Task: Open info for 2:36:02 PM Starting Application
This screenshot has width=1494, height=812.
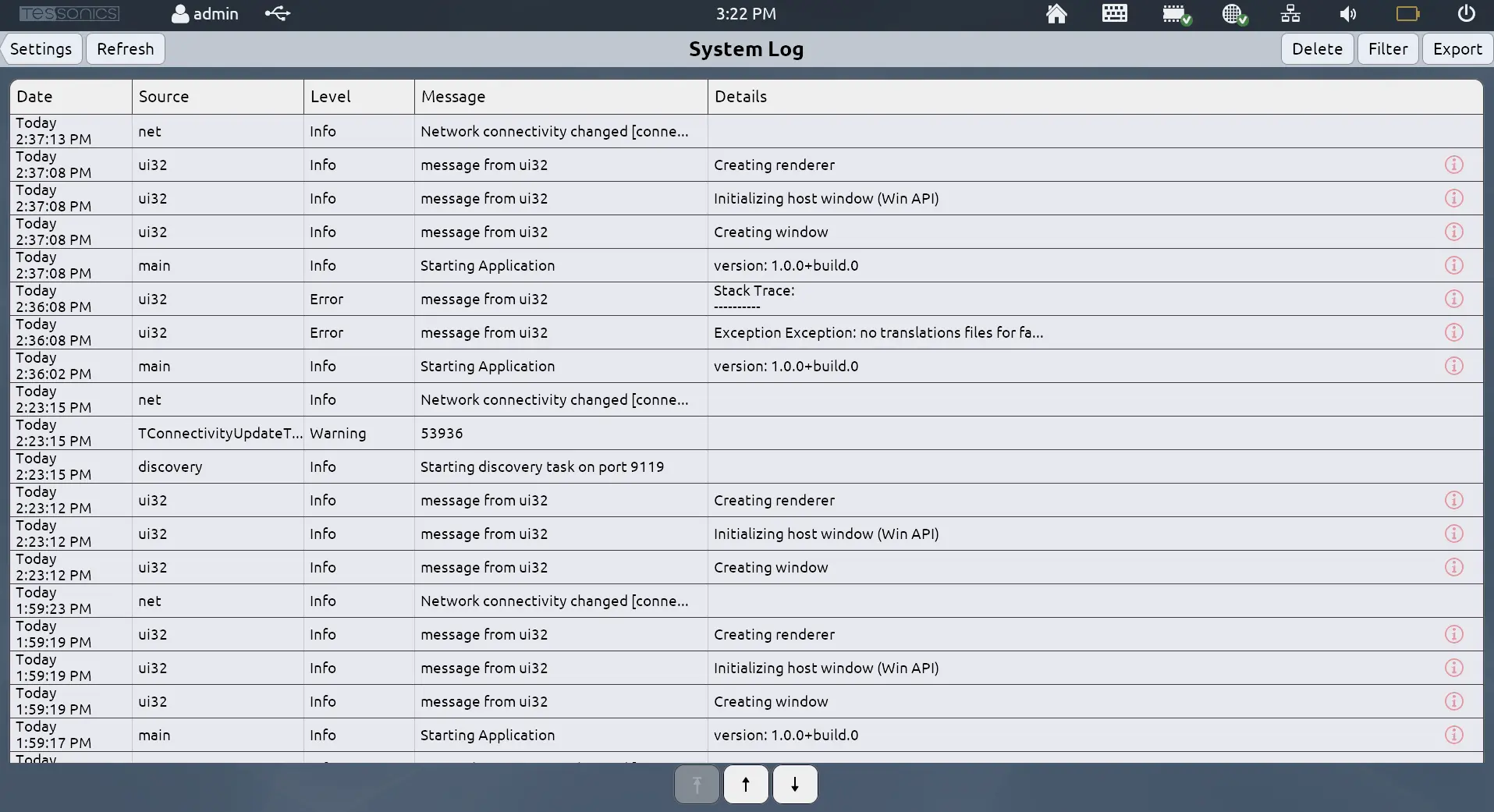Action: coord(1453,366)
